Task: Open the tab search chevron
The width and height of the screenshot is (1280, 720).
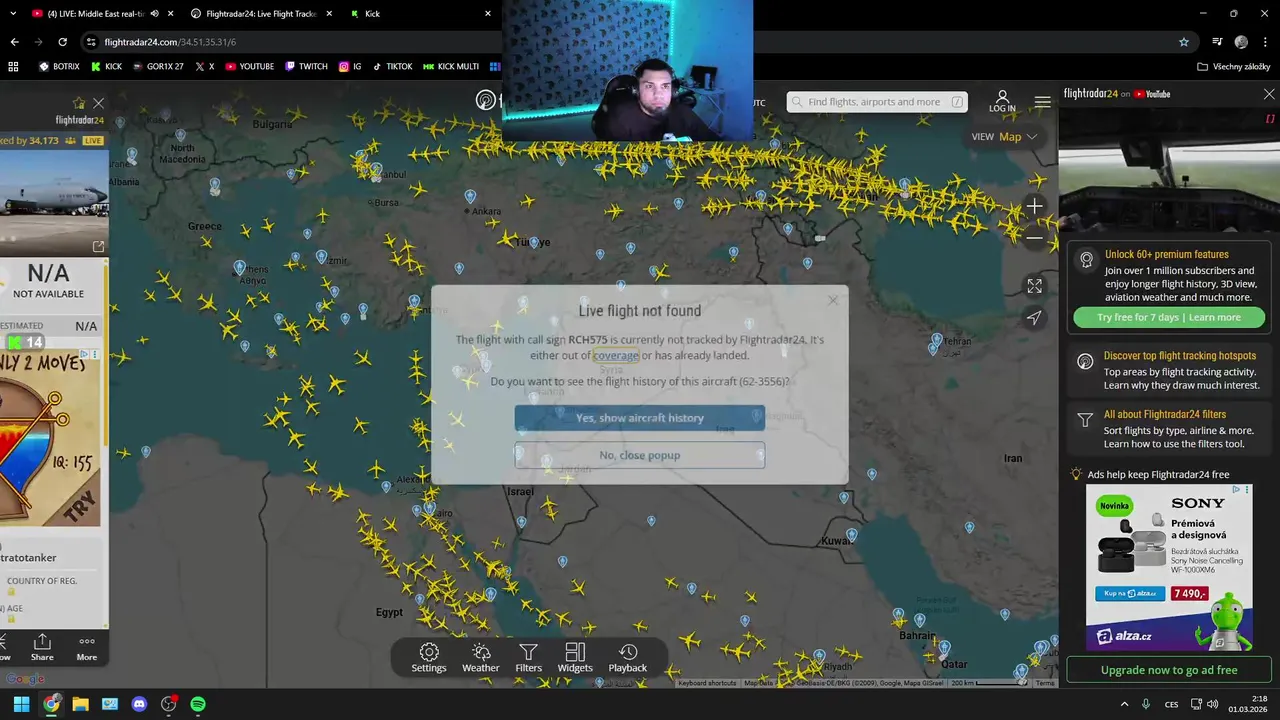Action: click(x=13, y=14)
